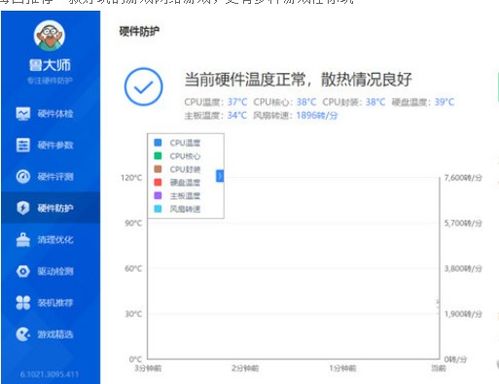Open 硬件参数 via its list icon
This screenshot has height=384, width=499.
(23, 145)
